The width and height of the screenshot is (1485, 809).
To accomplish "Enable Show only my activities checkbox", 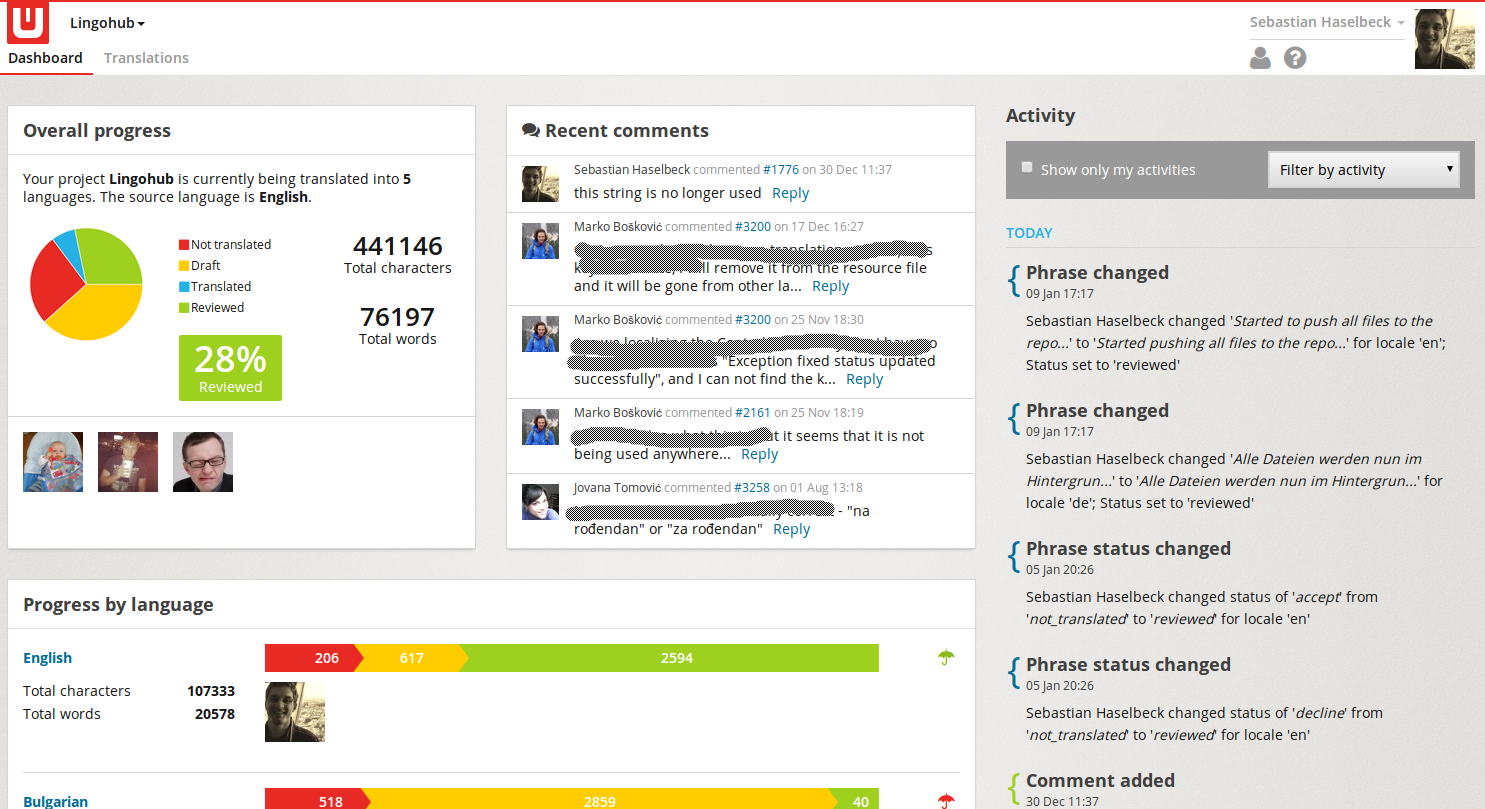I will coord(1027,167).
